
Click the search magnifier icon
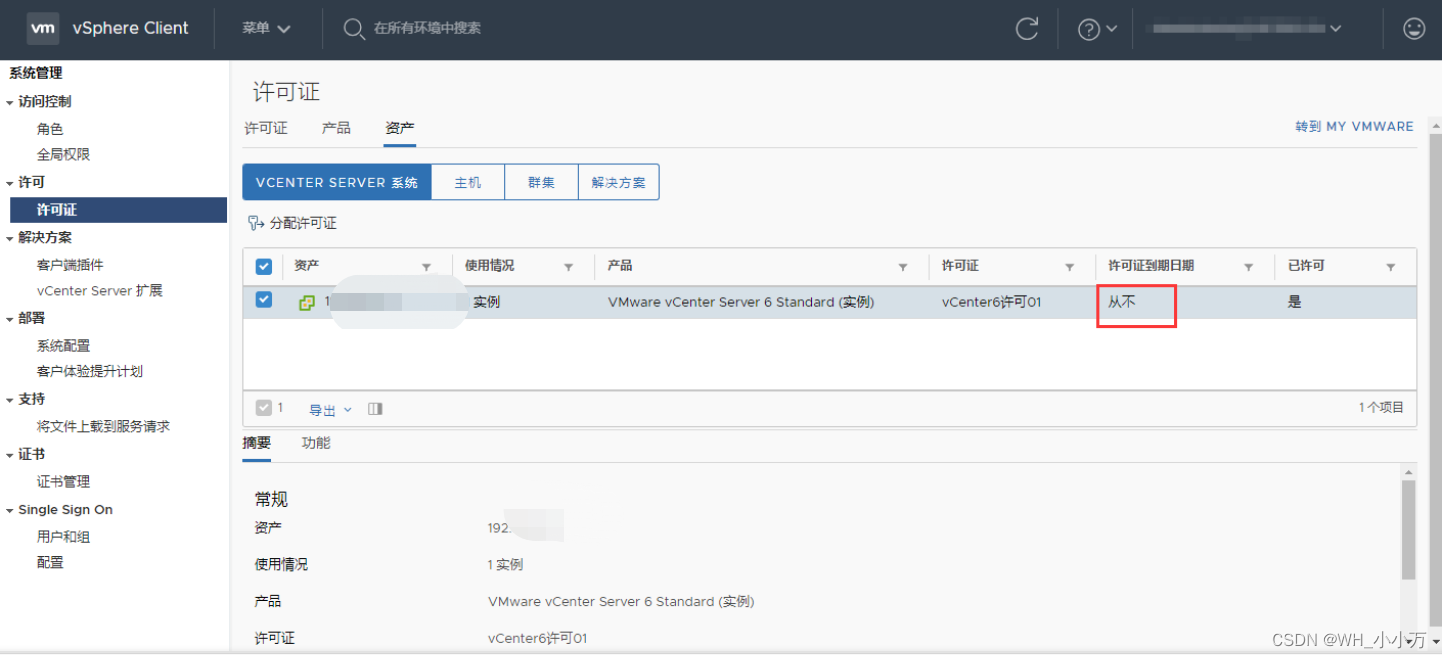(x=353, y=29)
